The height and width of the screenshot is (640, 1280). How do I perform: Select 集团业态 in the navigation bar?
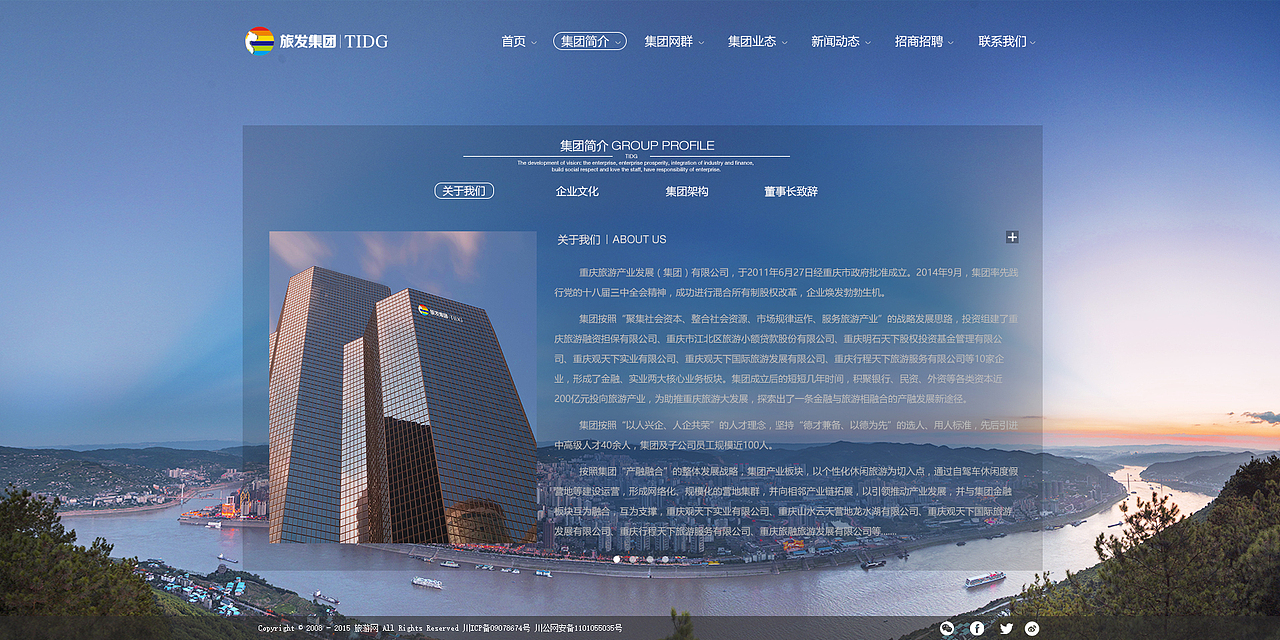(752, 41)
